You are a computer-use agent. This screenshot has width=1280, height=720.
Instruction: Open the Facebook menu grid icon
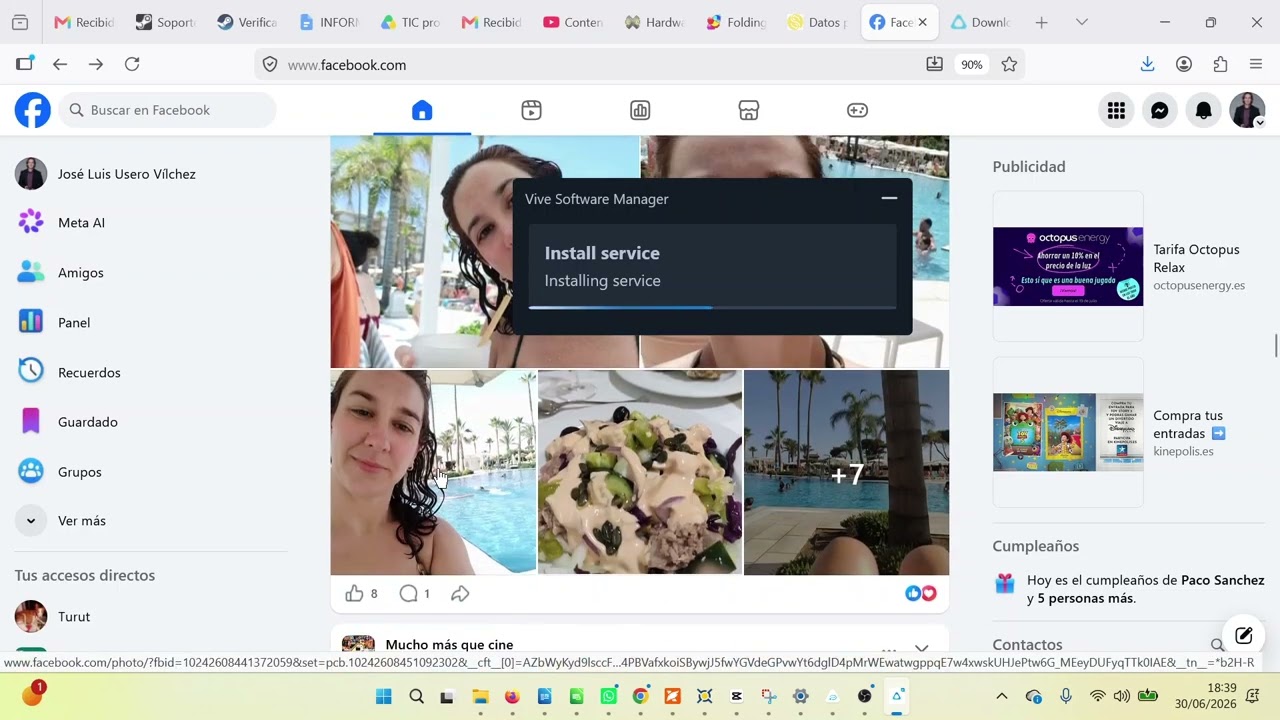(x=1116, y=110)
